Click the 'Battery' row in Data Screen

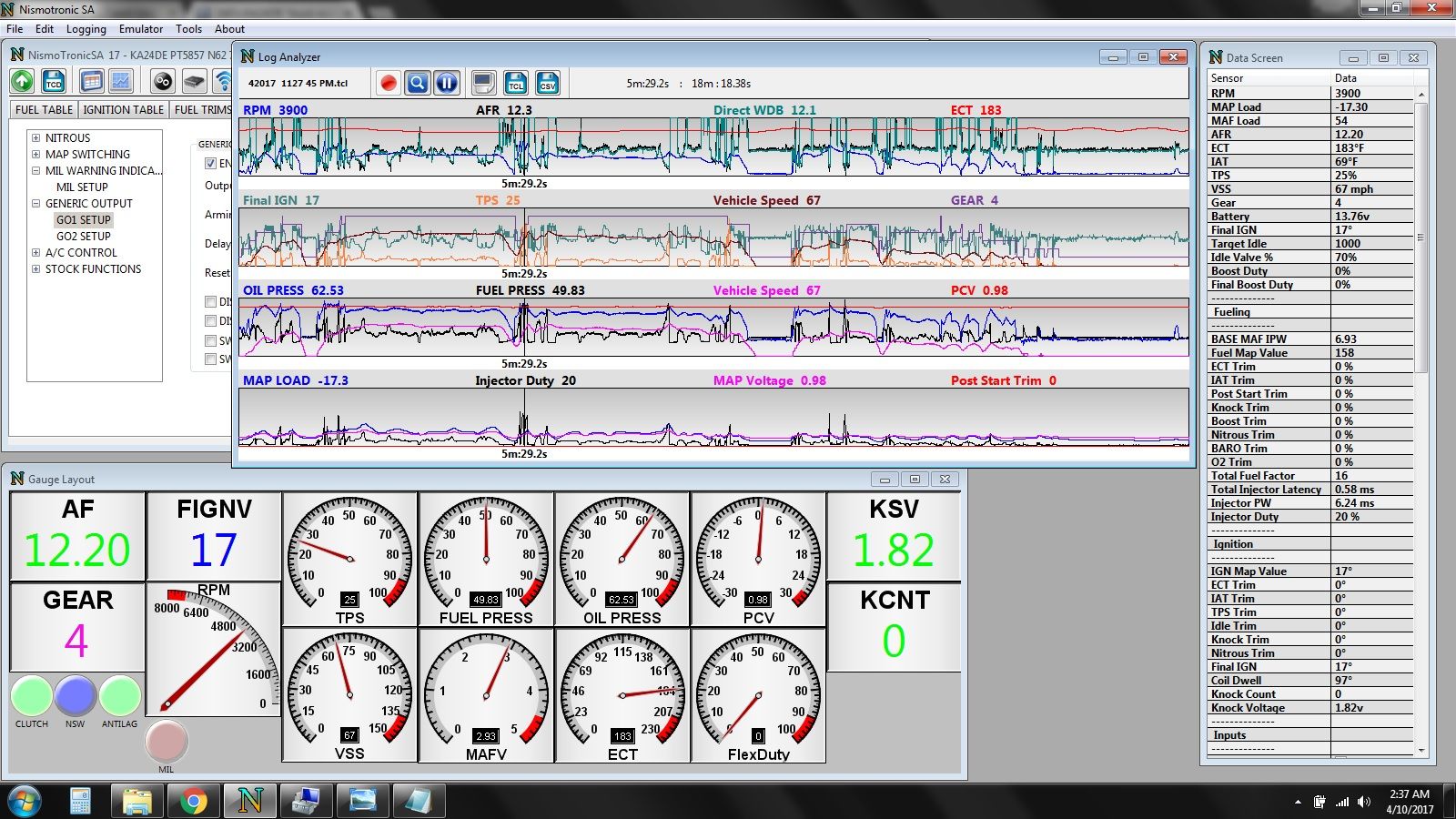click(x=1310, y=217)
